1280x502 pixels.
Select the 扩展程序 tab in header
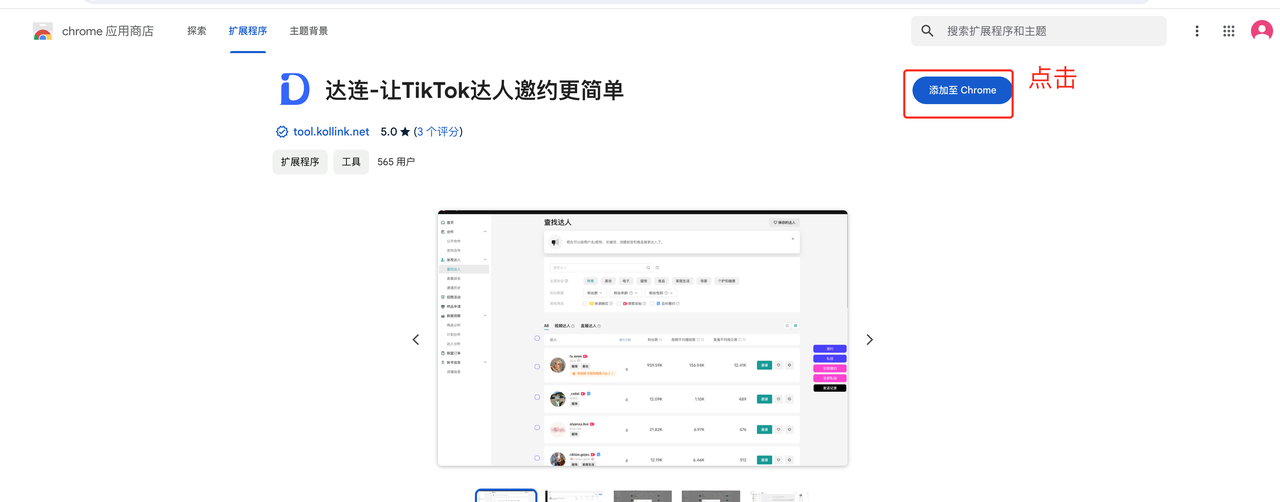coord(247,31)
